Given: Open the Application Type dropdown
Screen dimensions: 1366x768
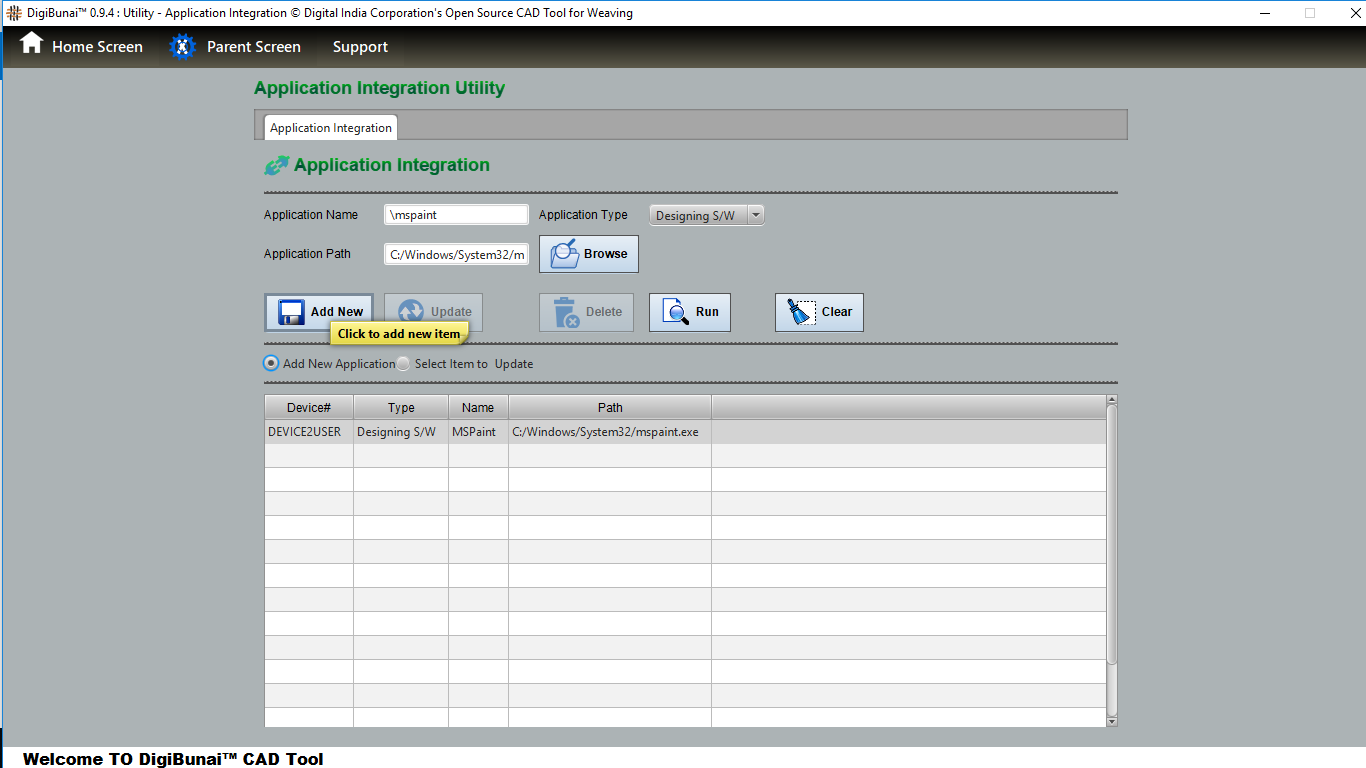Looking at the screenshot, I should pos(706,215).
